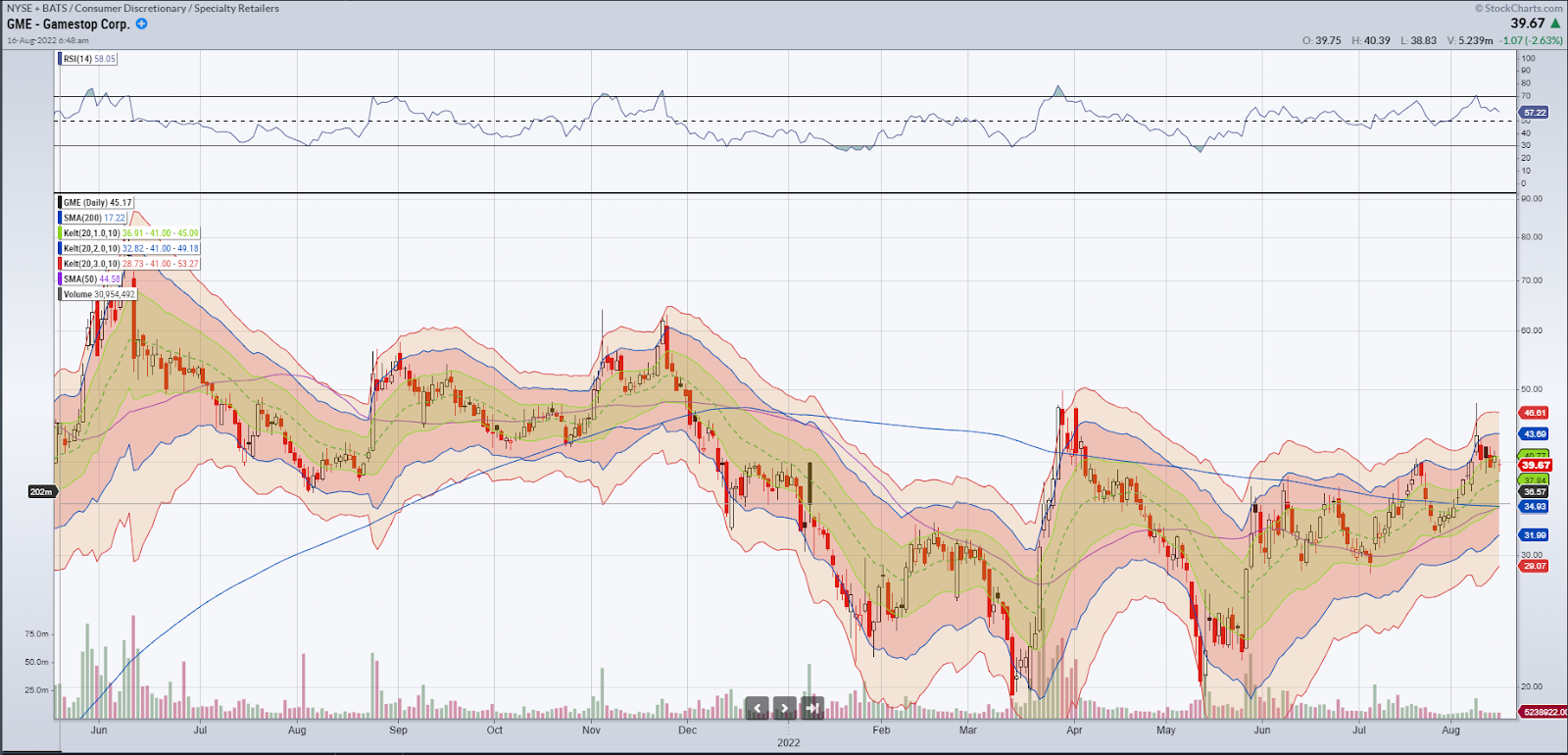The image size is (1568, 755).
Task: Click the red 29.07 lower band tag
Action: point(1535,566)
